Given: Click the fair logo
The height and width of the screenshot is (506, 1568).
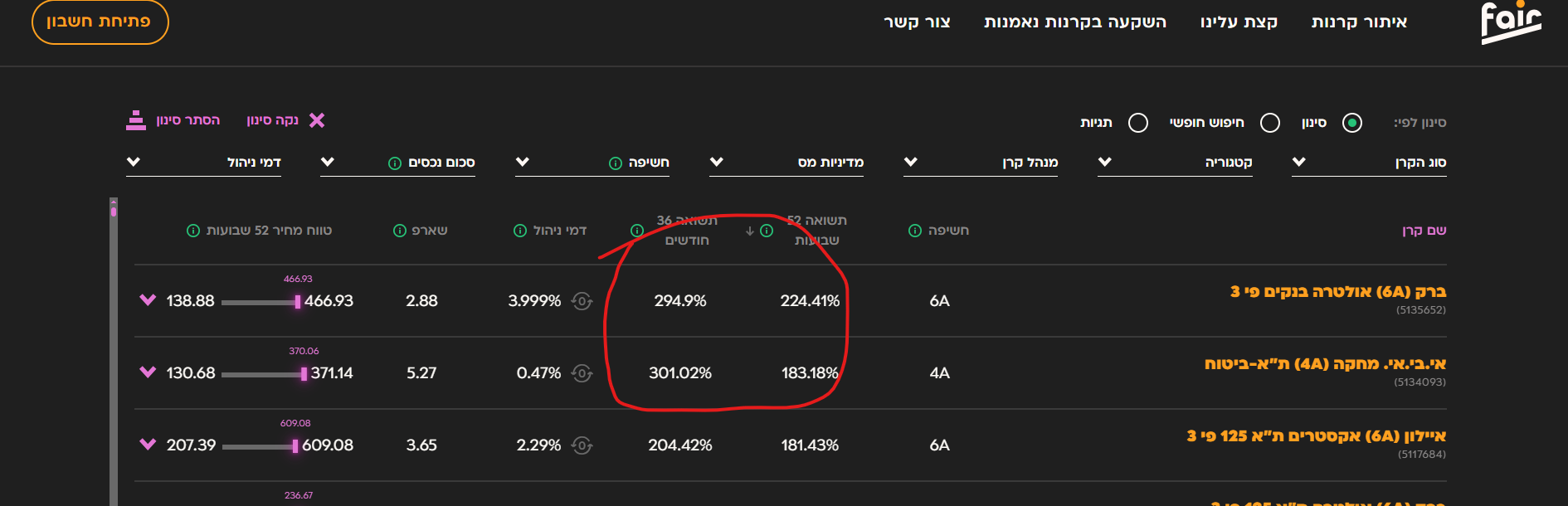Looking at the screenshot, I should pos(1512,23).
